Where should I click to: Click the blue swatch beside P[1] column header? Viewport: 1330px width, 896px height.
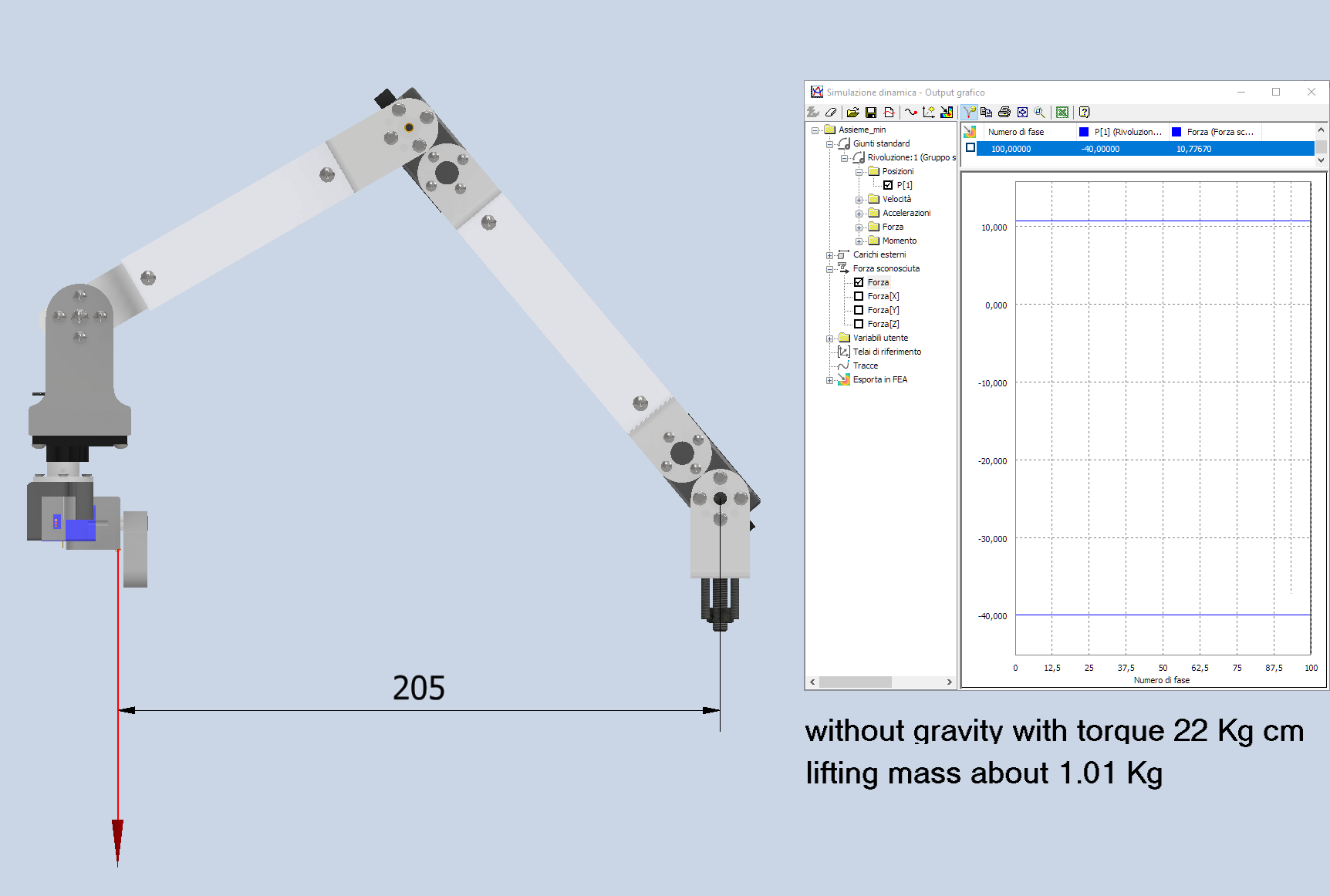click(x=1084, y=132)
